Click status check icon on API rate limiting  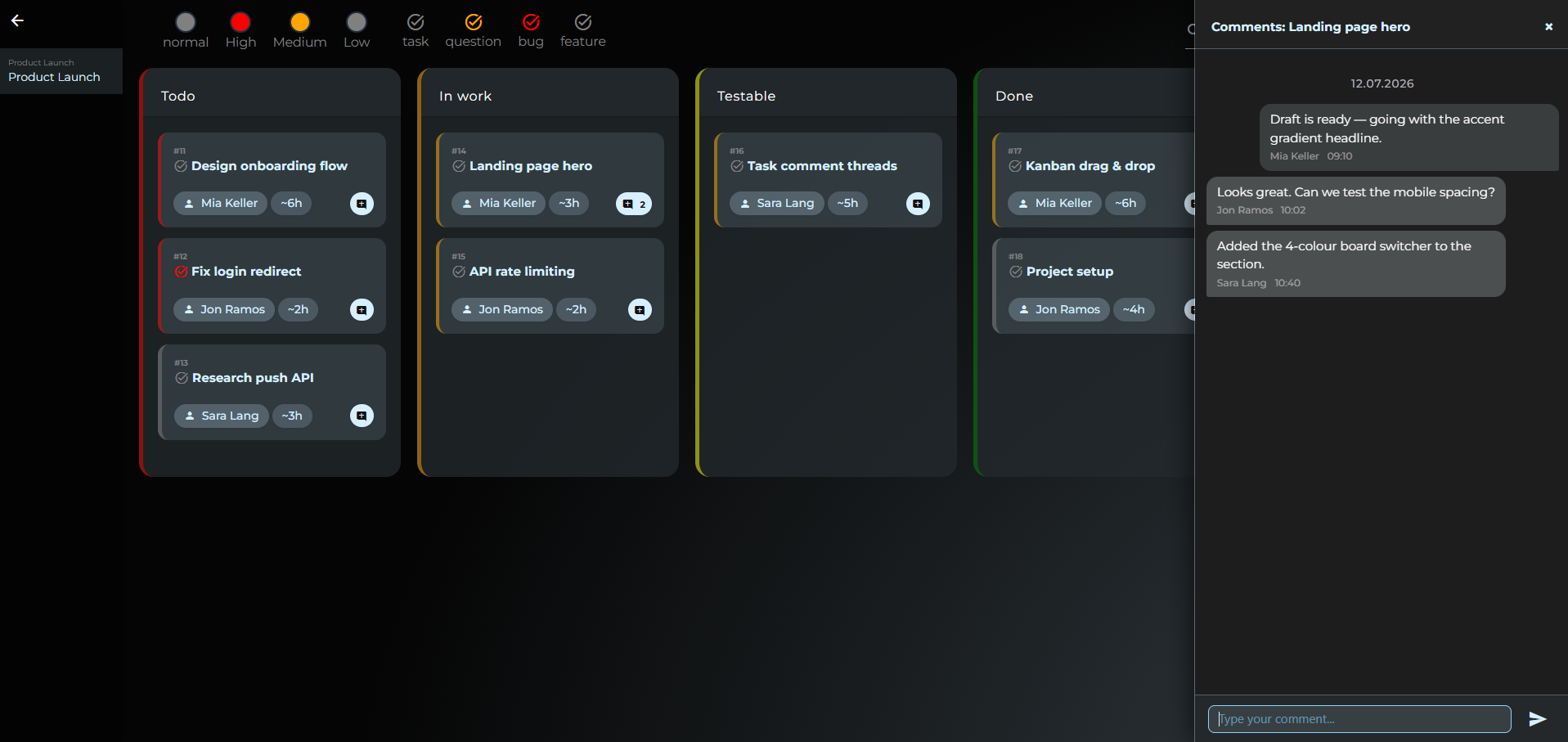point(459,272)
